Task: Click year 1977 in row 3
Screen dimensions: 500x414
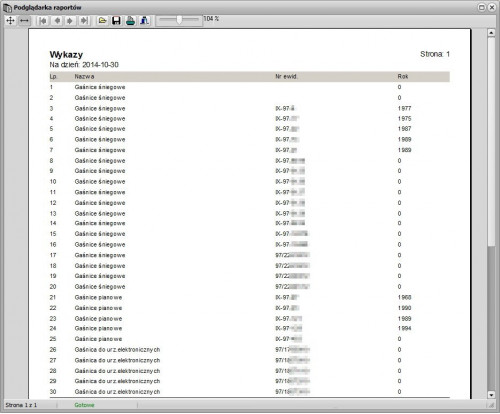Action: 404,108
